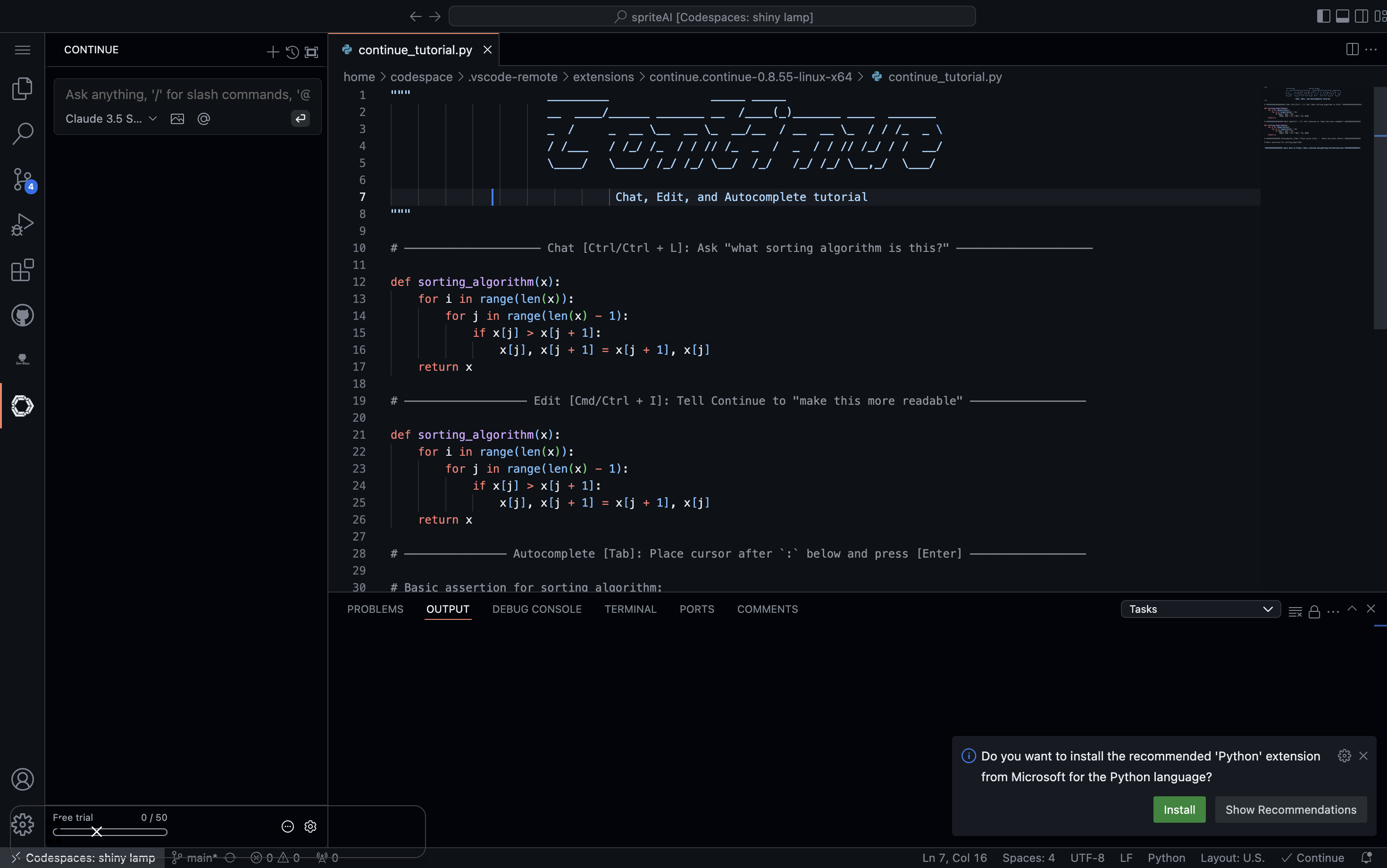Open the Run and Debug view

click(22, 224)
